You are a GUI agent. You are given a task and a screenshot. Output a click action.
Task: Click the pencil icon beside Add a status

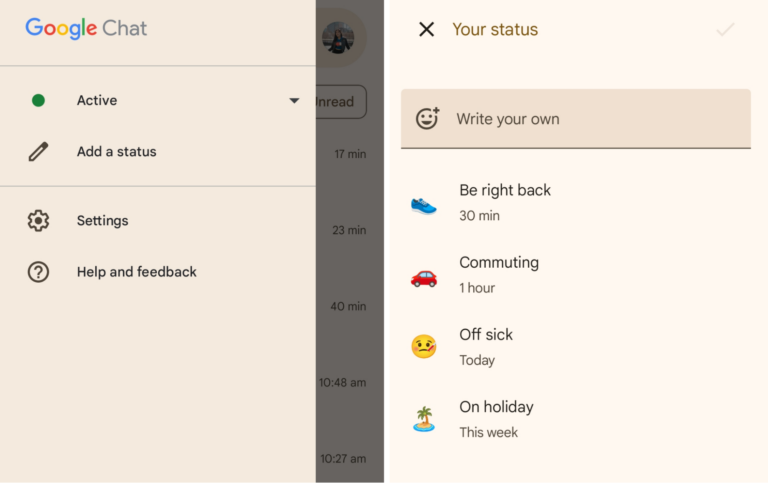tap(38, 152)
